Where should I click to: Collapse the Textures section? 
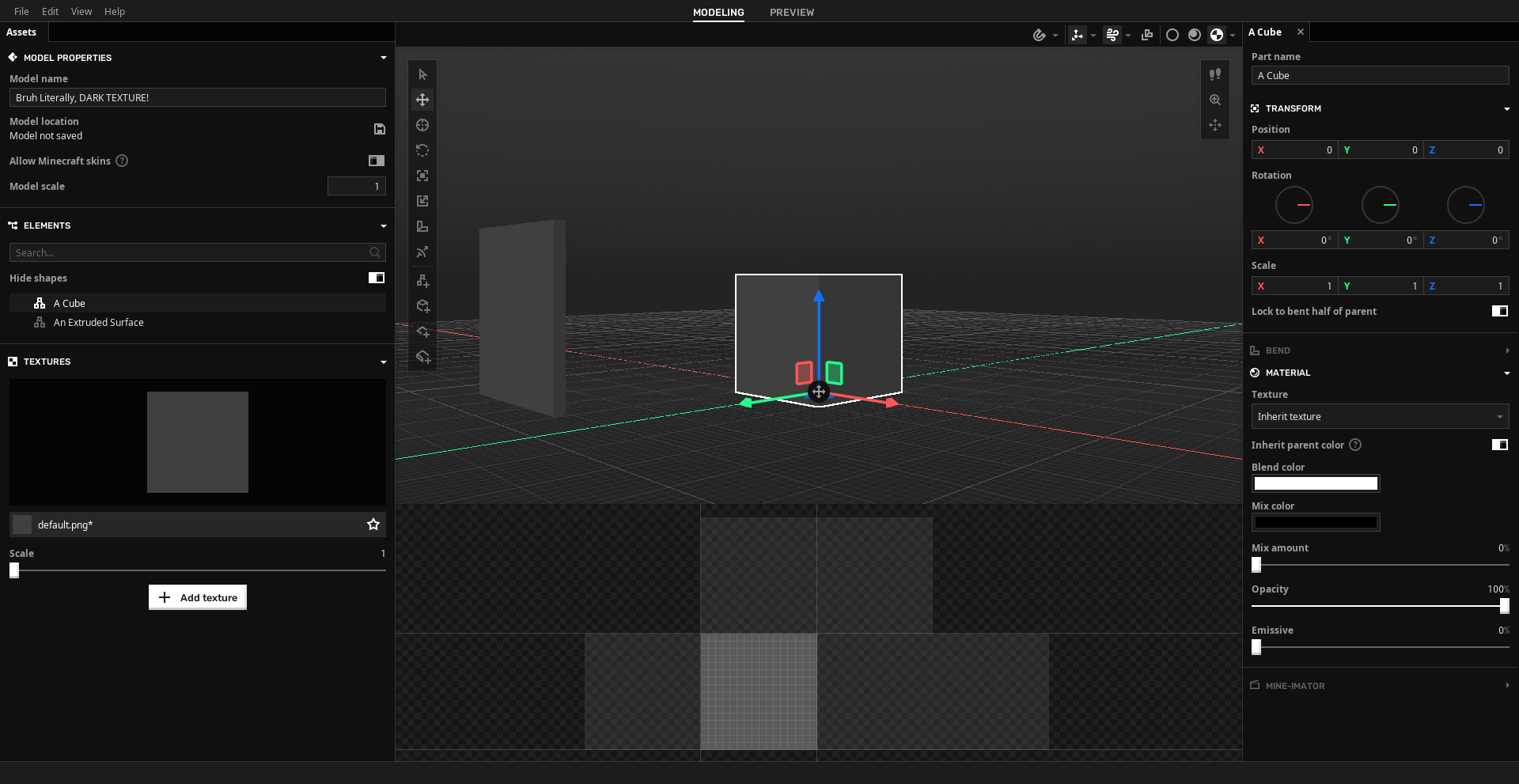(x=384, y=362)
